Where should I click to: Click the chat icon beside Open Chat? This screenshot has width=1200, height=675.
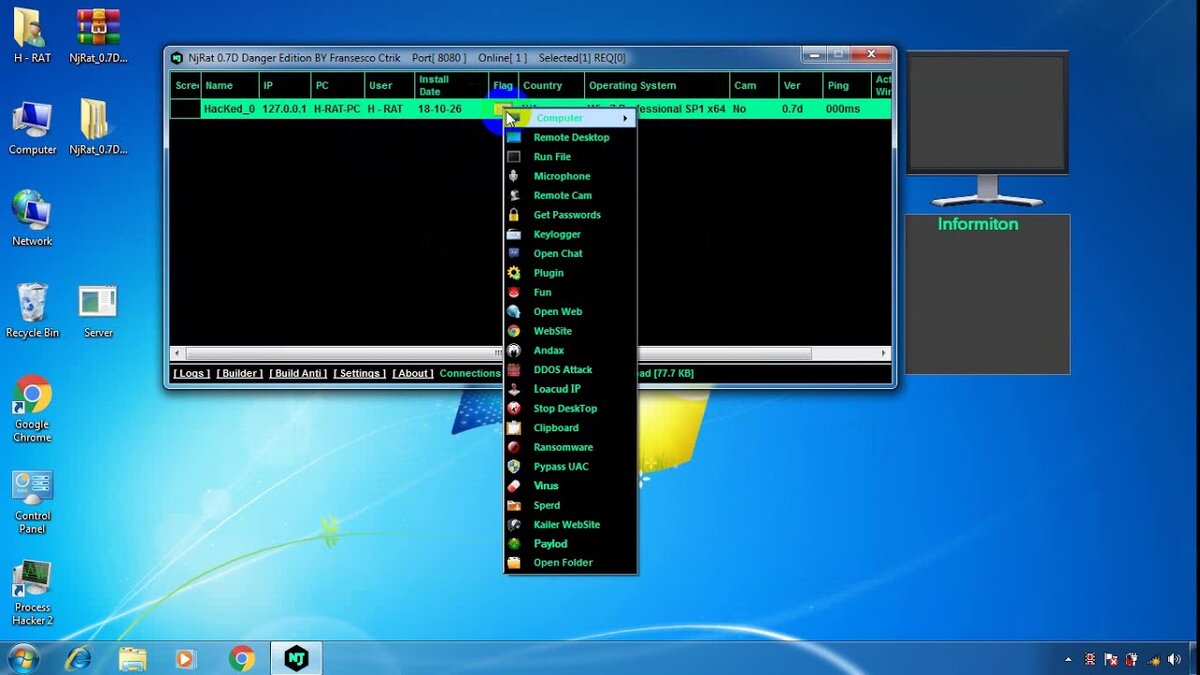514,253
